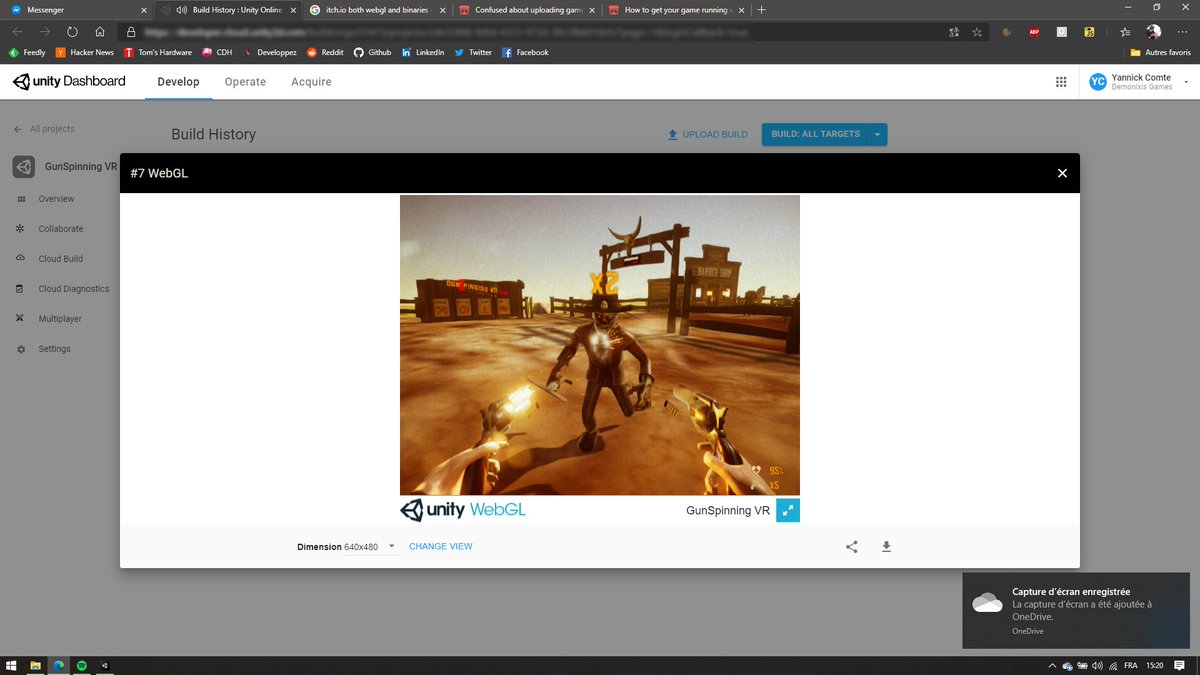Viewport: 1200px width, 675px height.
Task: Open the Operate tab
Action: pyautogui.click(x=245, y=82)
